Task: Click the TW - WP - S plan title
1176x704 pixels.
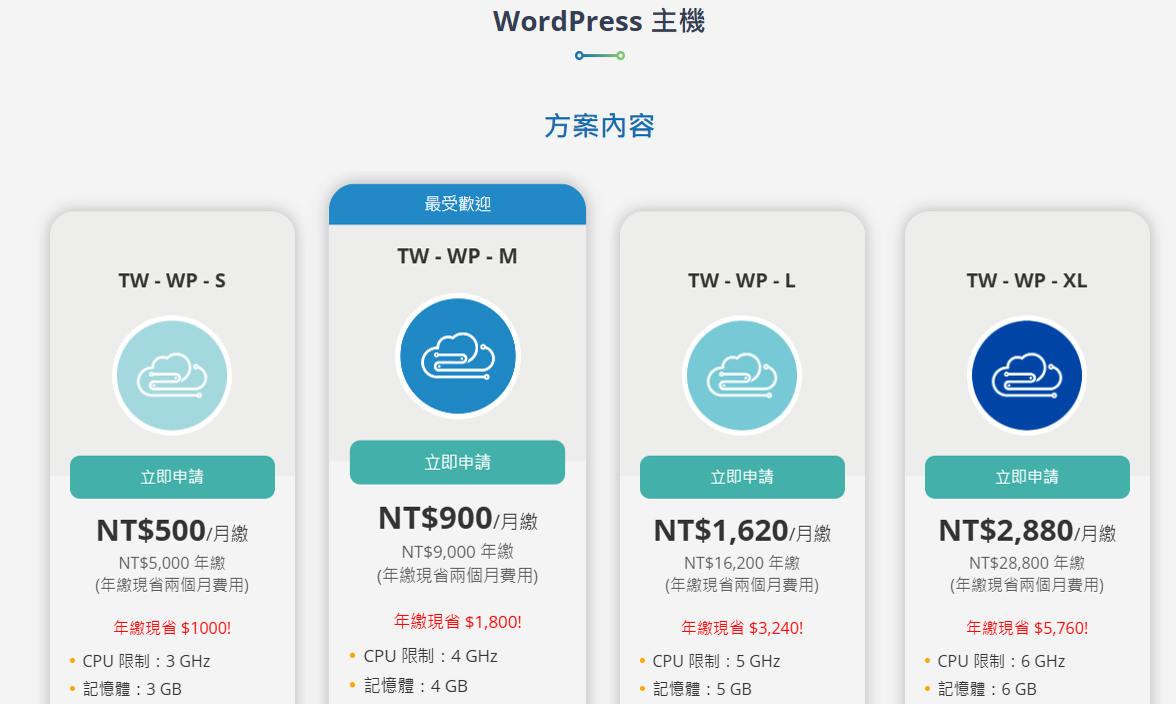Action: [x=172, y=280]
